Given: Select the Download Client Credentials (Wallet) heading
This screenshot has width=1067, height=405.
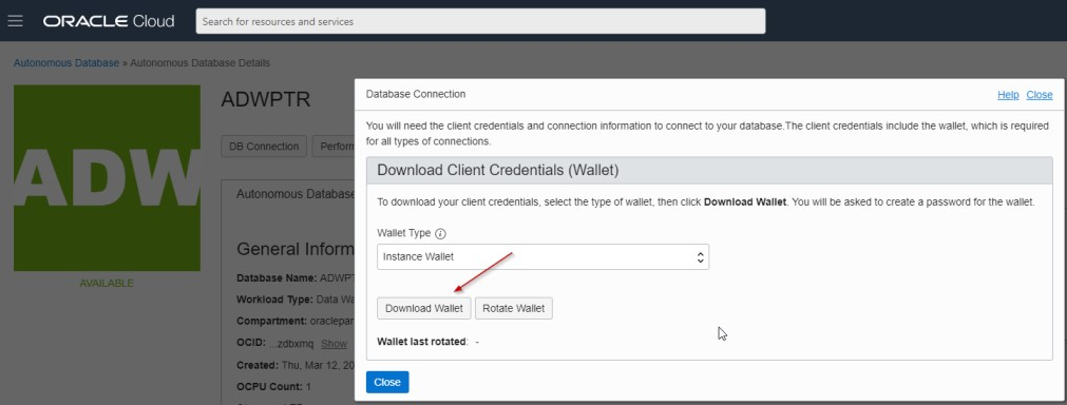Looking at the screenshot, I should [497, 170].
